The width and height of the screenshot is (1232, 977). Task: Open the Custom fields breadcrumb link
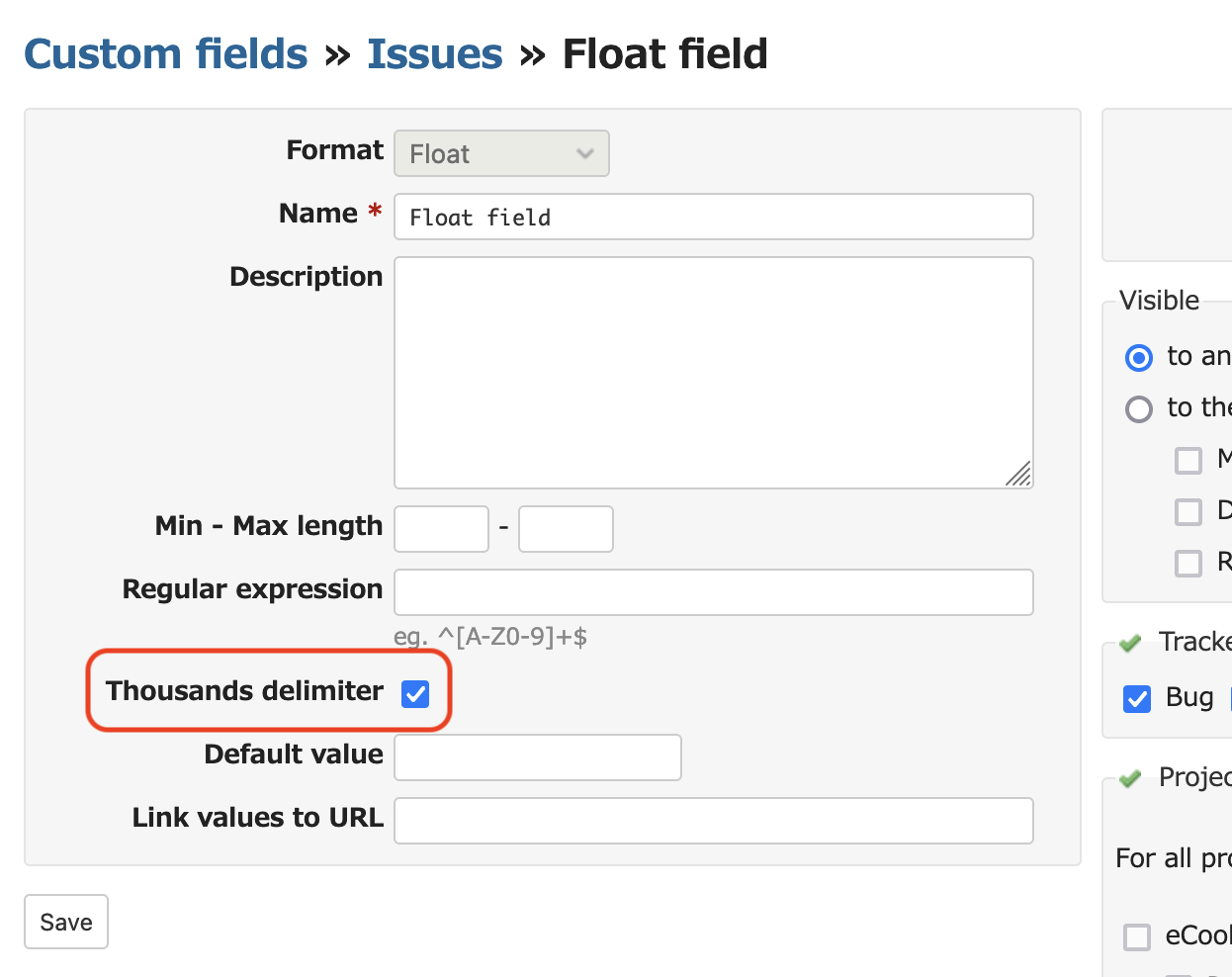tap(166, 53)
